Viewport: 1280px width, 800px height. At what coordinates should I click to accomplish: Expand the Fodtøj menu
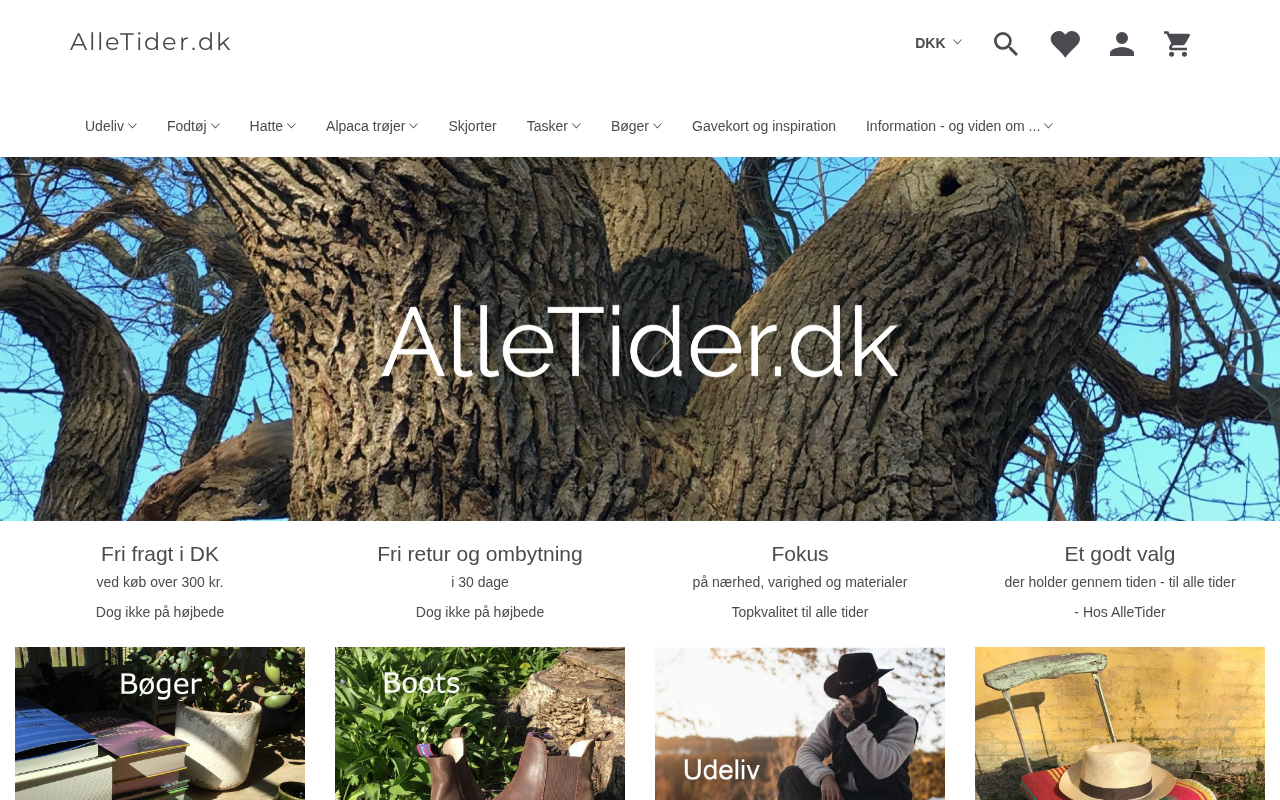point(193,126)
